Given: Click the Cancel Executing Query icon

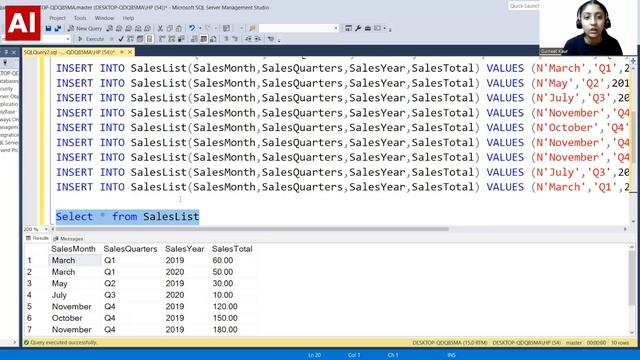Looking at the screenshot, I should click(x=111, y=39).
